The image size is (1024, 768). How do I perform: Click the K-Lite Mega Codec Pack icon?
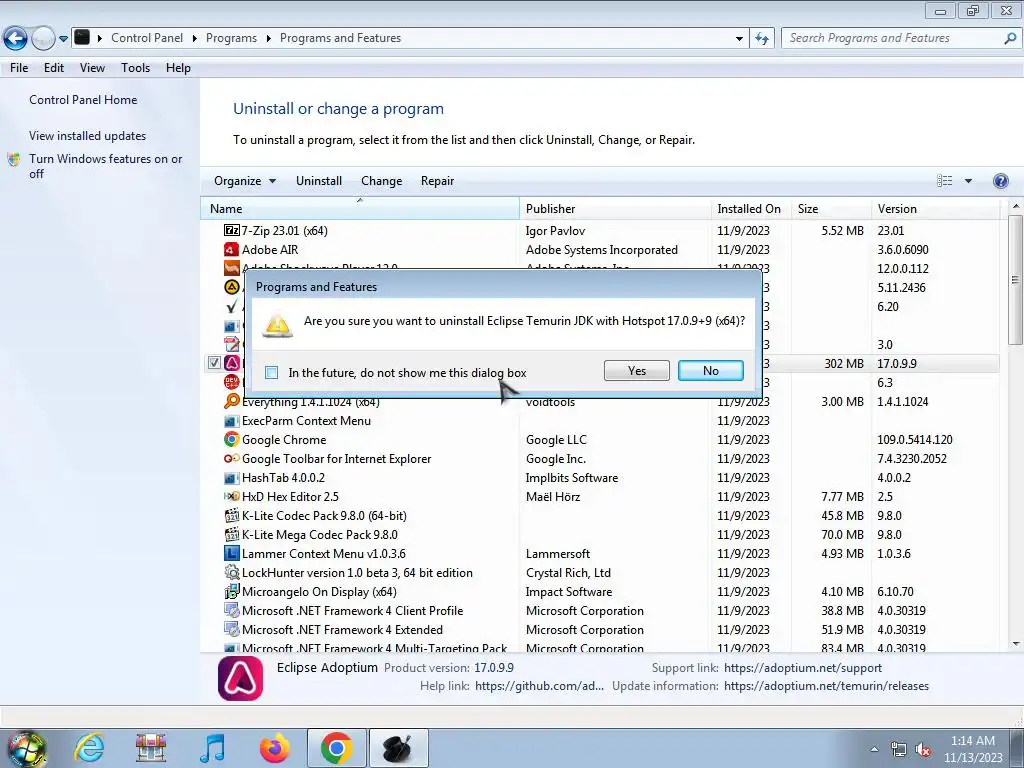231,535
